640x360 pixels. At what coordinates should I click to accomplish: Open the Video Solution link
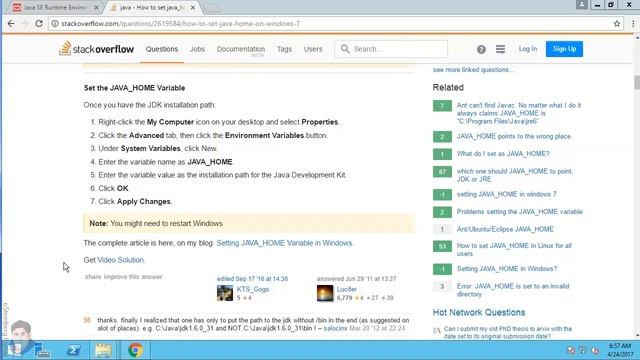coord(120,260)
